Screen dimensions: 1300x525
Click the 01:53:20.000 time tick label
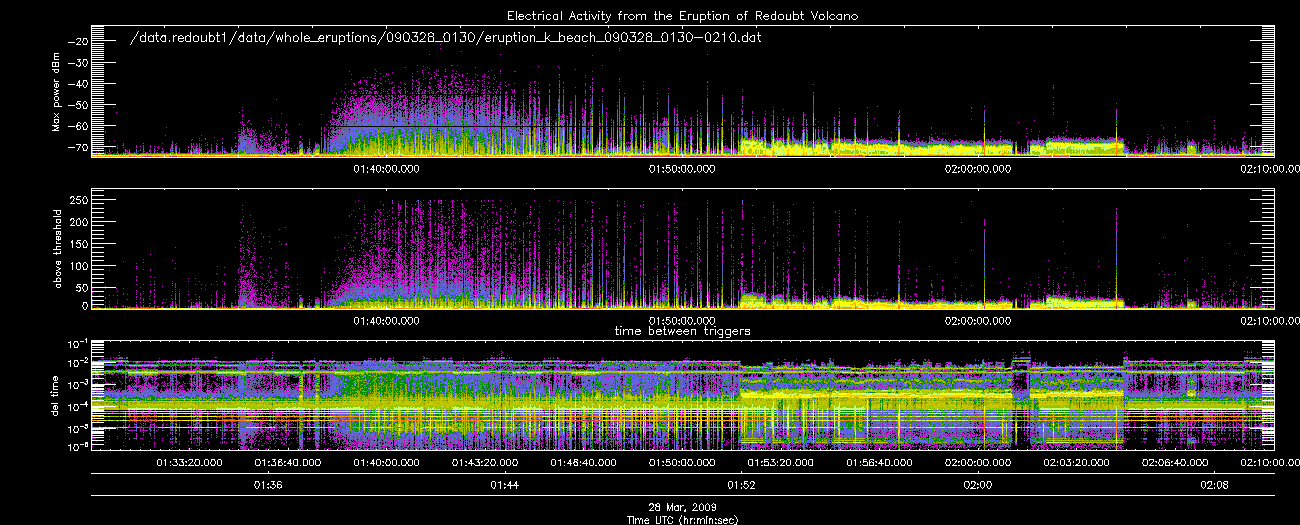[781, 463]
